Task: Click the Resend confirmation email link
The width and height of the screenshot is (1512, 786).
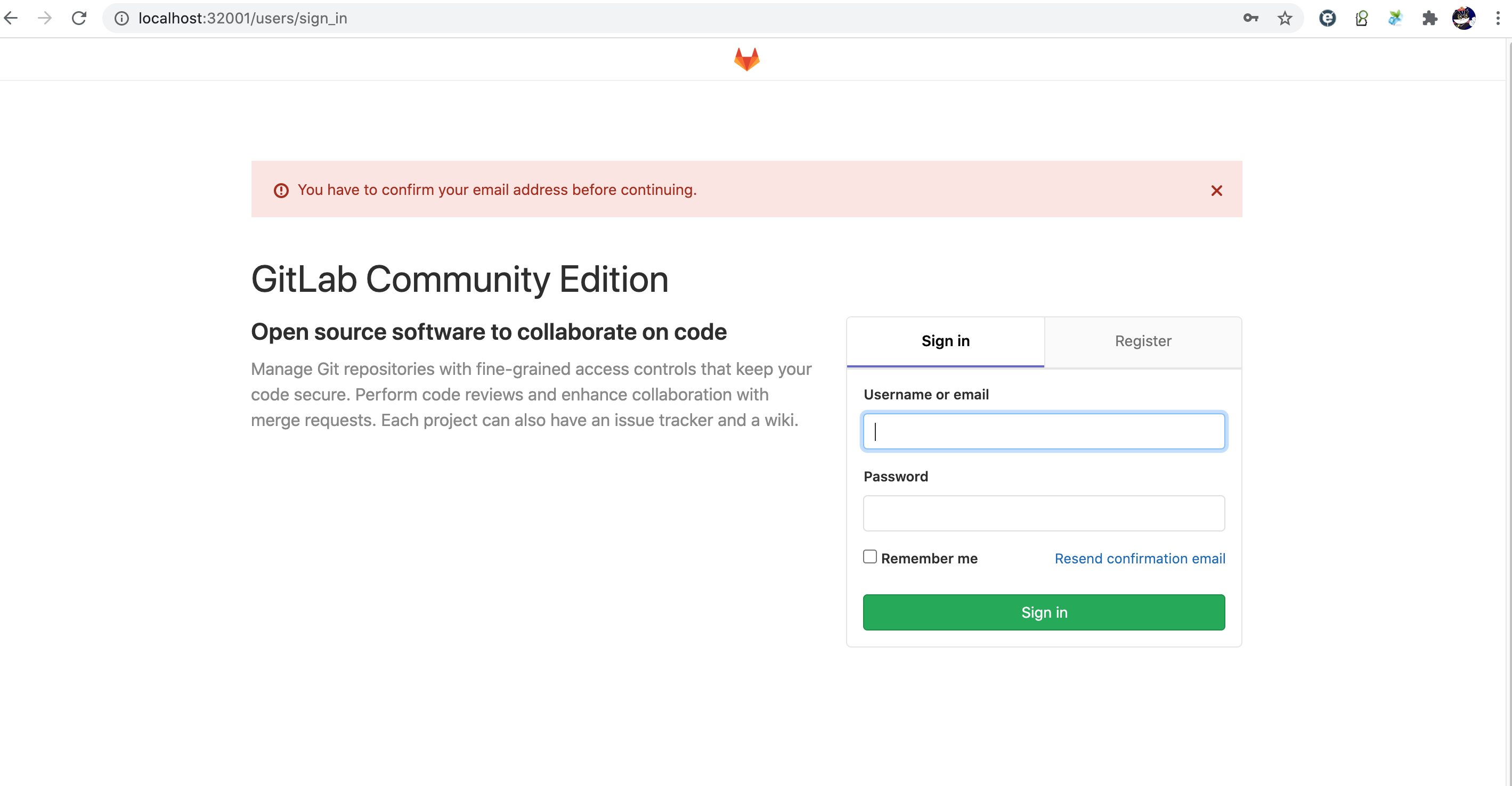Action: tap(1139, 559)
